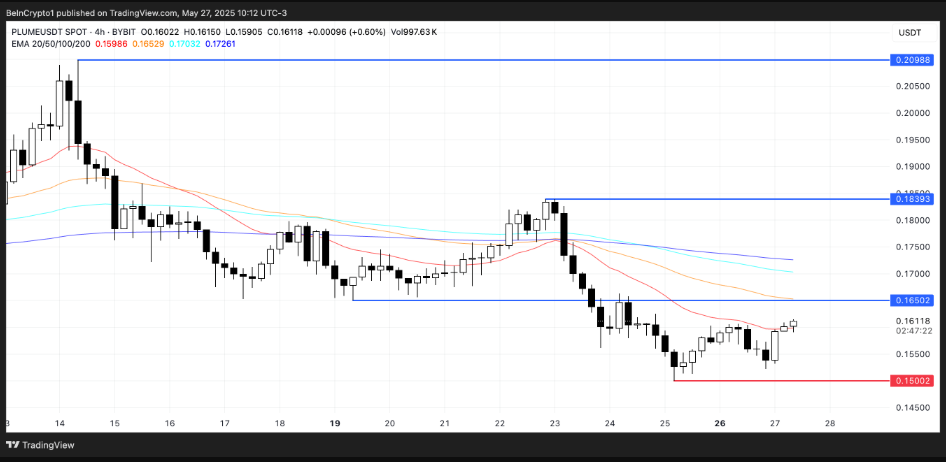Click the red support line at 0.15002
Image resolution: width=946 pixels, height=462 pixels.
tap(780, 380)
